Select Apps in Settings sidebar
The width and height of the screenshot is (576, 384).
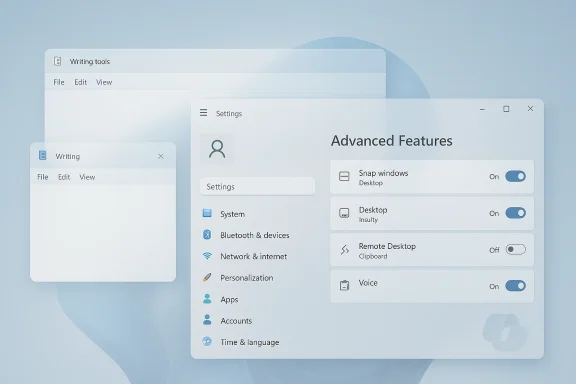pyautogui.click(x=229, y=299)
